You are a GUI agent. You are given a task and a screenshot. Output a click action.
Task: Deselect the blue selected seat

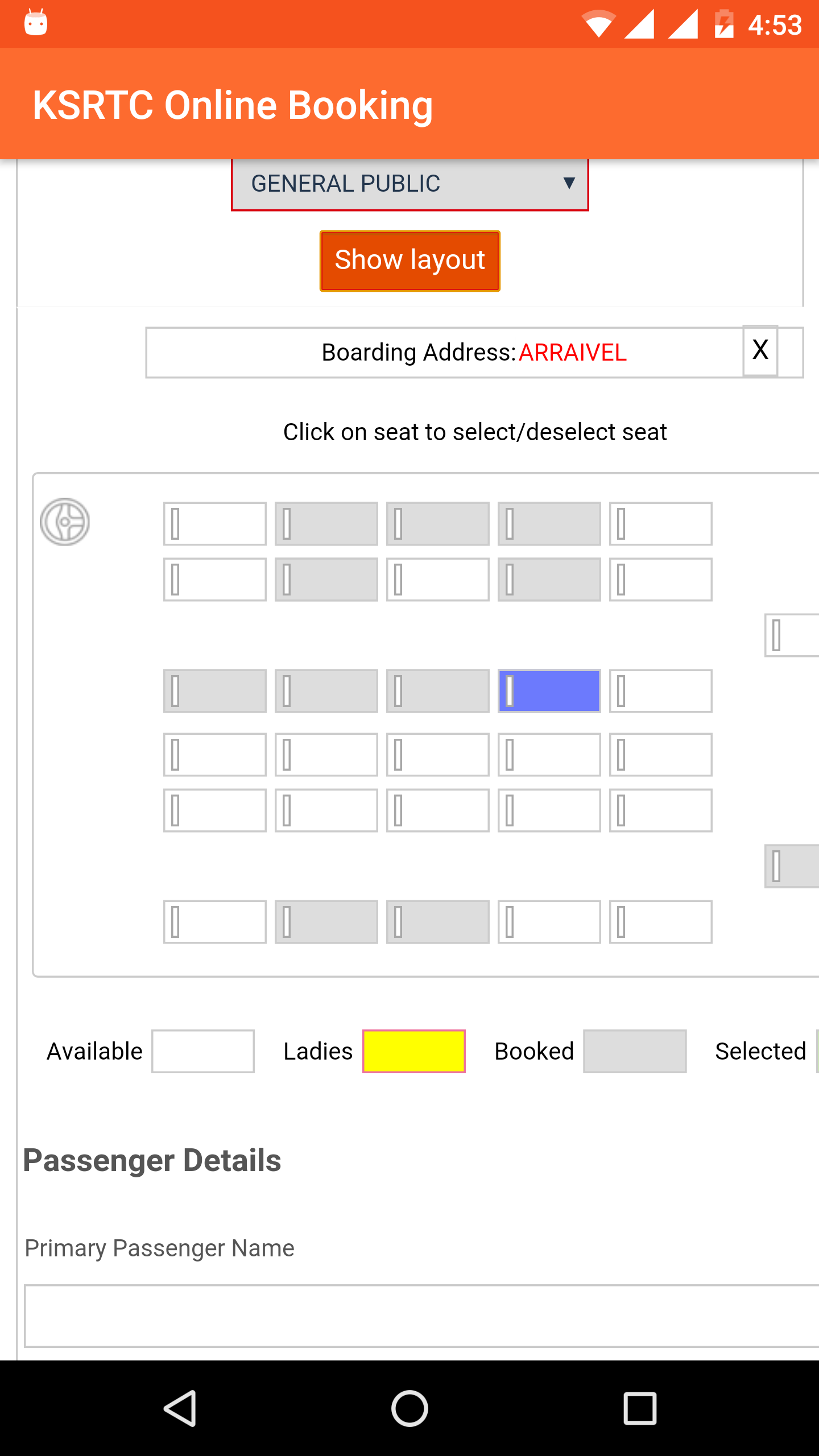pos(549,691)
